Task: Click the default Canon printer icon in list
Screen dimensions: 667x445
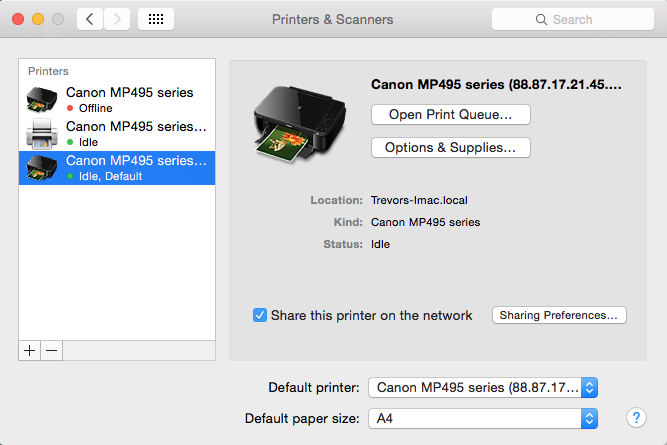Action: [43, 167]
